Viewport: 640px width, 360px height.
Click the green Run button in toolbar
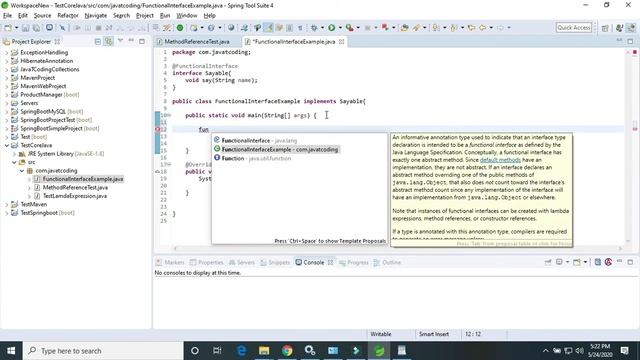pyautogui.click(x=331, y=28)
